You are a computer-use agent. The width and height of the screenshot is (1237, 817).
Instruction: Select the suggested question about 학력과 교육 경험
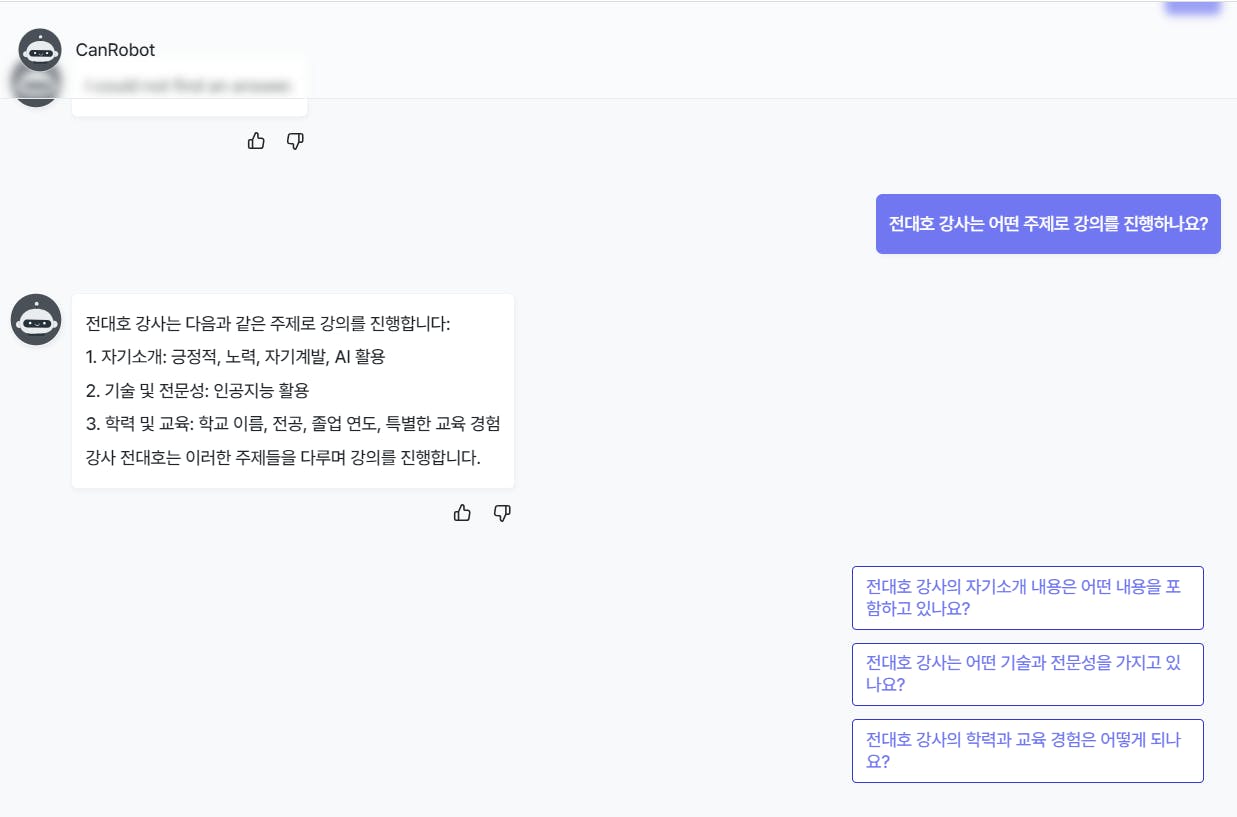point(1027,750)
